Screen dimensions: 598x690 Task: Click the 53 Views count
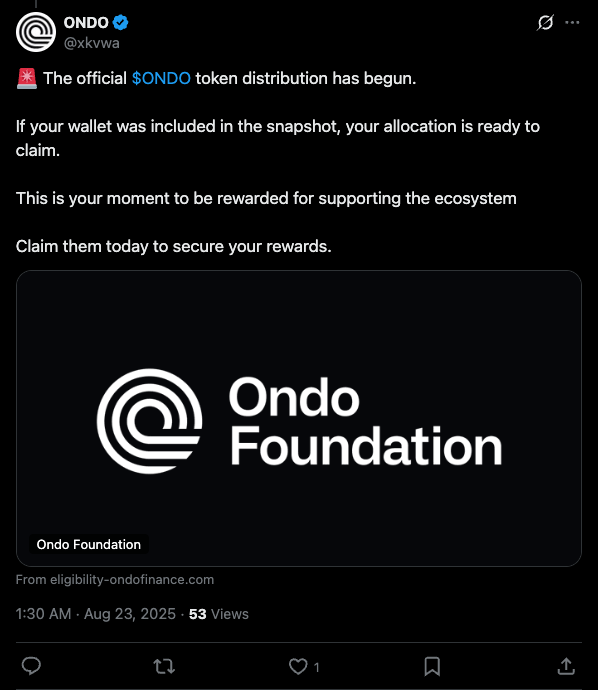click(x=219, y=614)
